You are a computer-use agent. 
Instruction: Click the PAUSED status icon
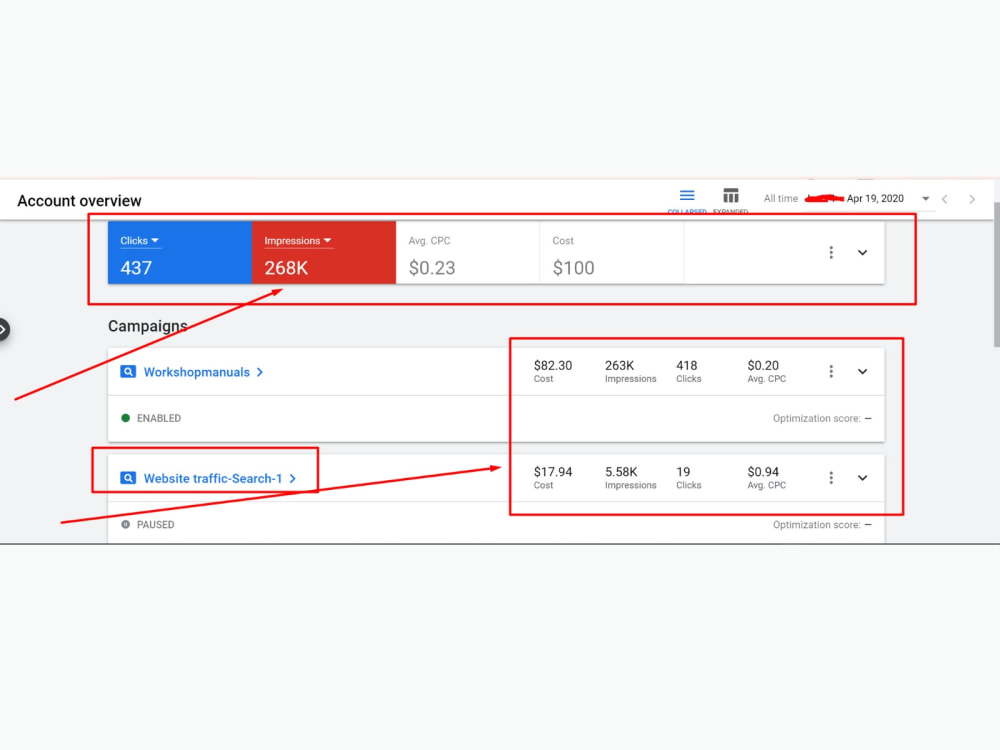pos(126,525)
